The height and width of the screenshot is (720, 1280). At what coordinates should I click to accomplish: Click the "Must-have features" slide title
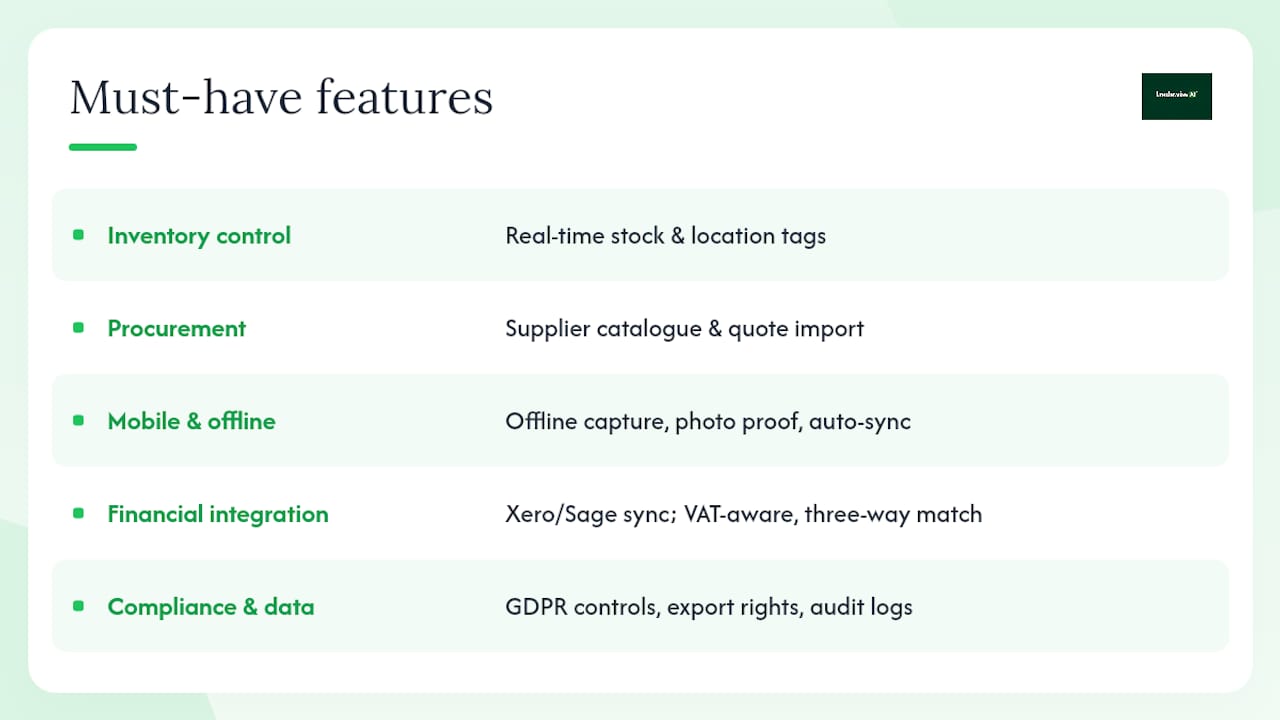coord(281,98)
